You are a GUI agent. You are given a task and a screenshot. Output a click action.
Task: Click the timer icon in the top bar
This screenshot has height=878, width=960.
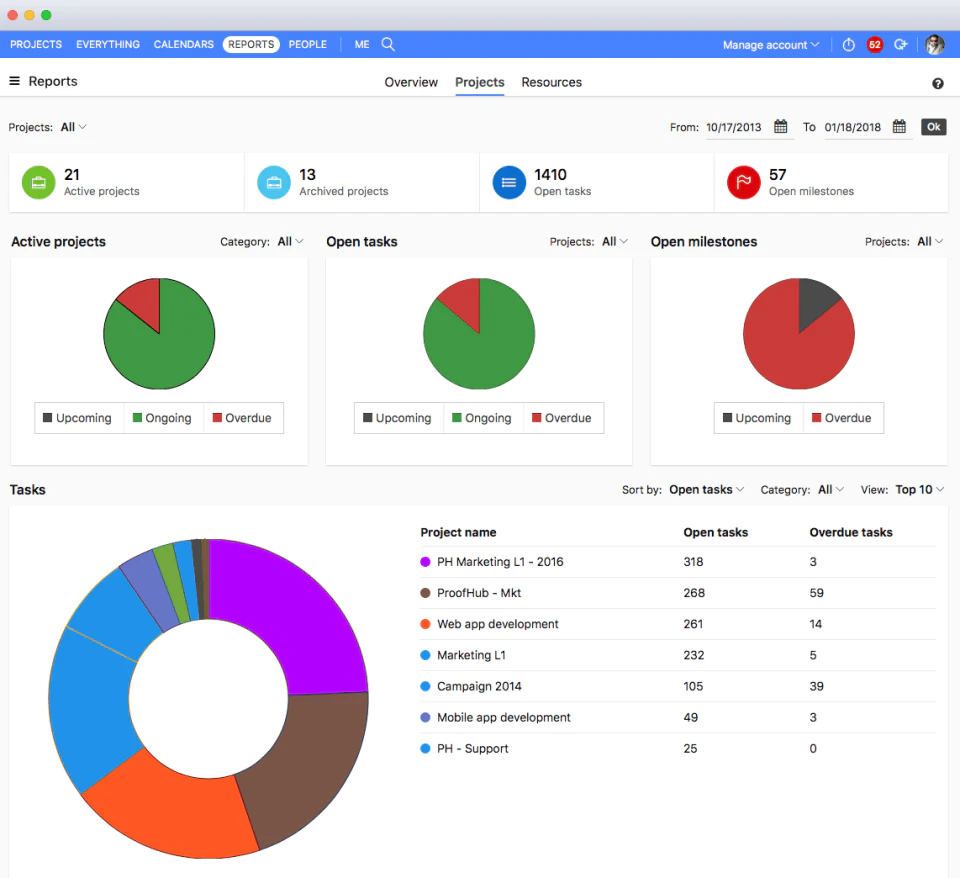(848, 44)
